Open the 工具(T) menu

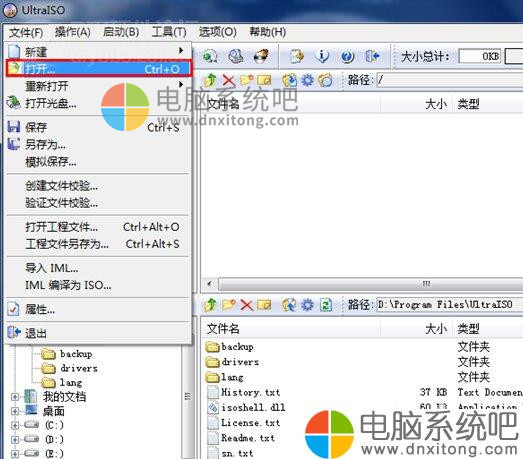click(x=169, y=32)
